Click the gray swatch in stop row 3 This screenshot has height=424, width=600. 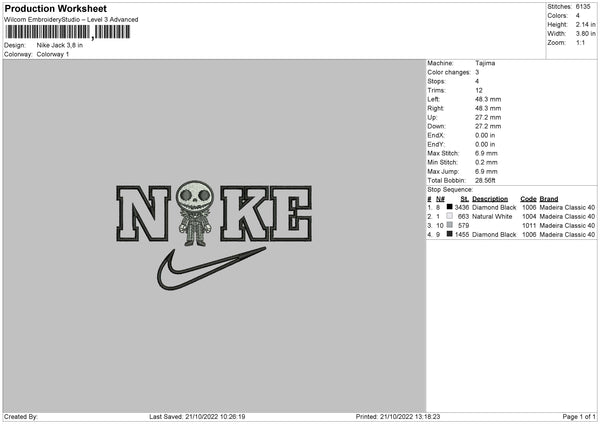pyautogui.click(x=450, y=225)
